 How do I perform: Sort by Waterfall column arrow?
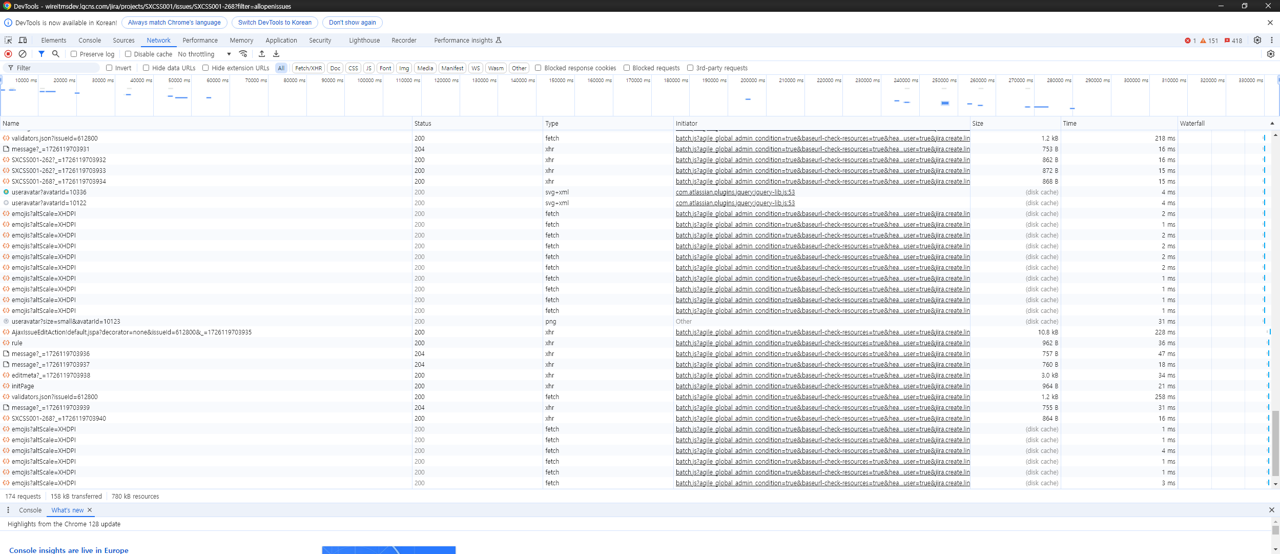point(1272,123)
